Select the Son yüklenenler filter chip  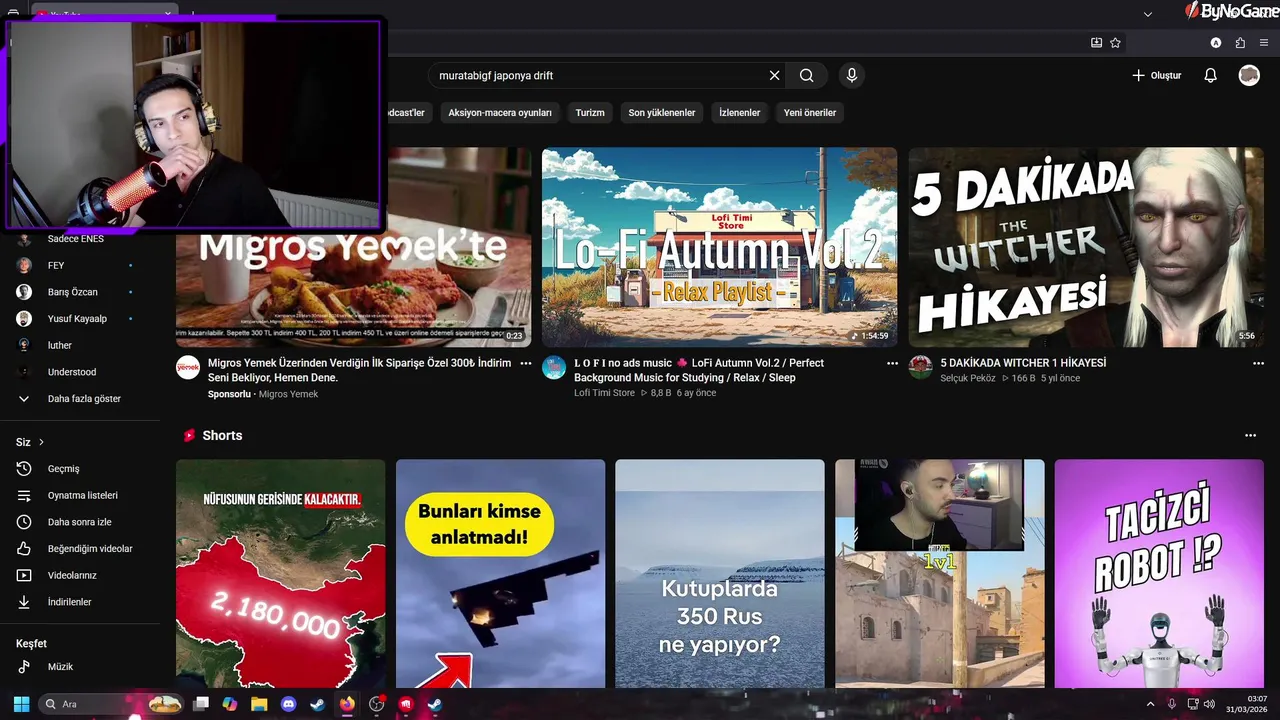[x=662, y=113]
